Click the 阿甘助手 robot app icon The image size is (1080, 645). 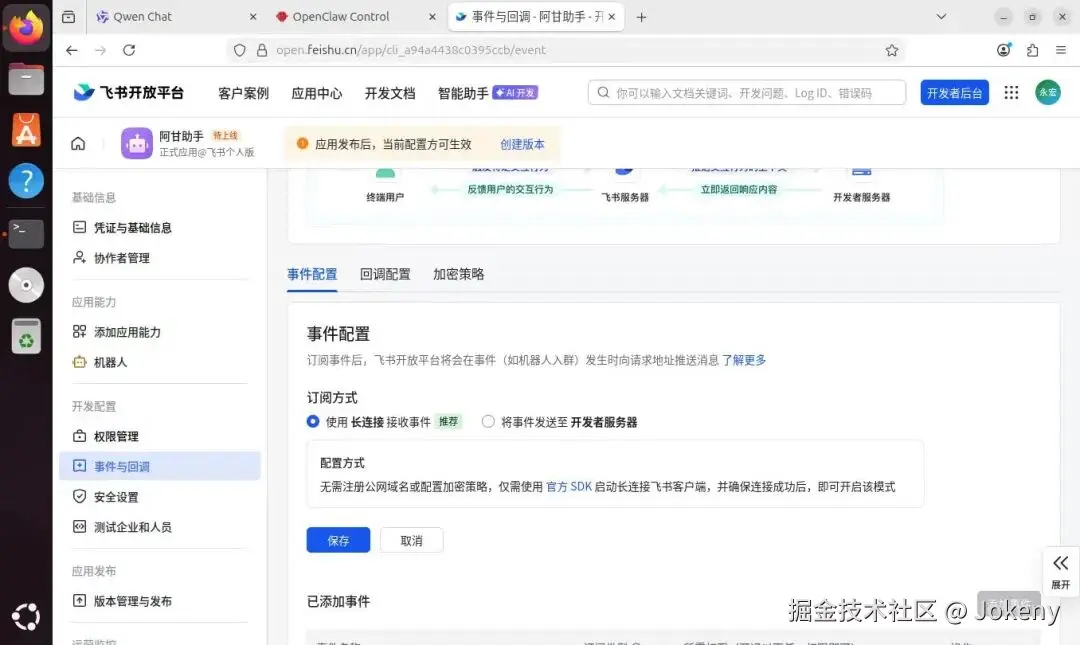point(136,143)
